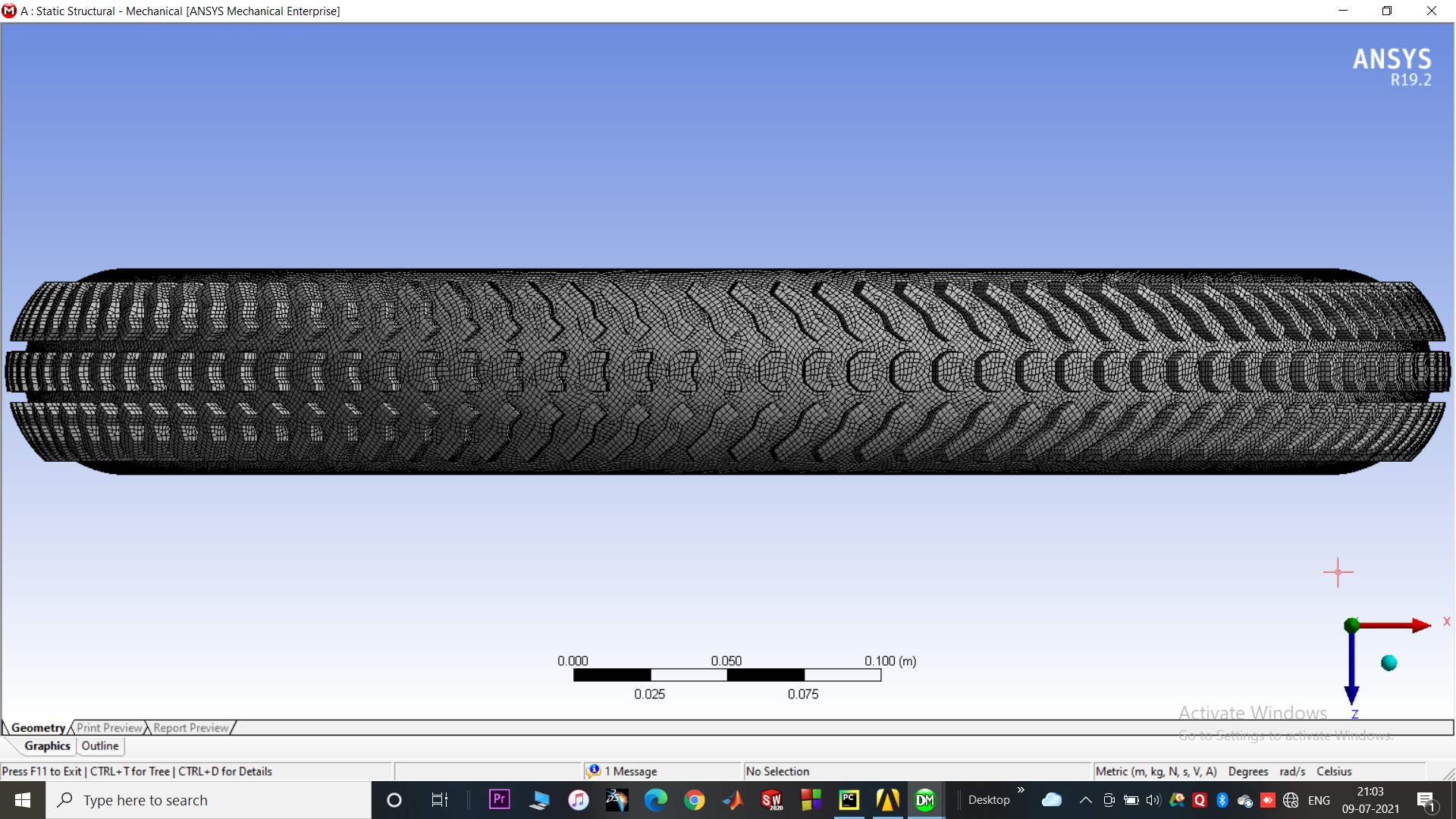The image size is (1456, 819).
Task: Open the Desktop toolbar on taskbar
Action: click(x=989, y=800)
